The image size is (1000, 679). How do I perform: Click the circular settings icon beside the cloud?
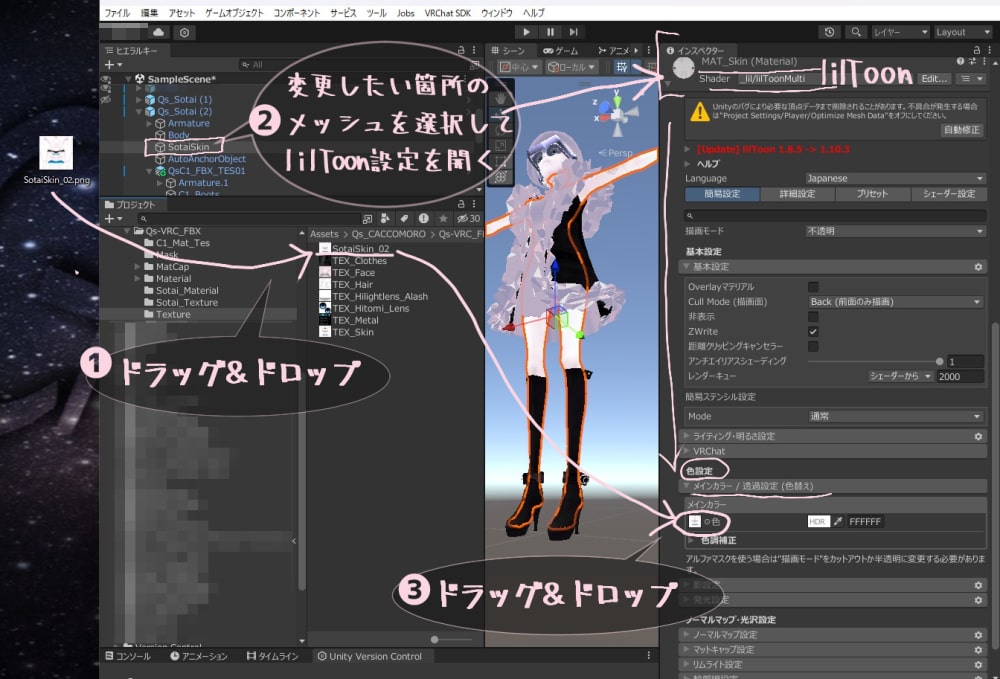coord(184,32)
